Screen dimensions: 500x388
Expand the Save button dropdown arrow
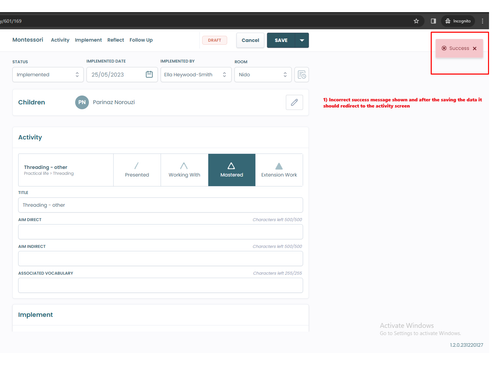pyautogui.click(x=302, y=40)
